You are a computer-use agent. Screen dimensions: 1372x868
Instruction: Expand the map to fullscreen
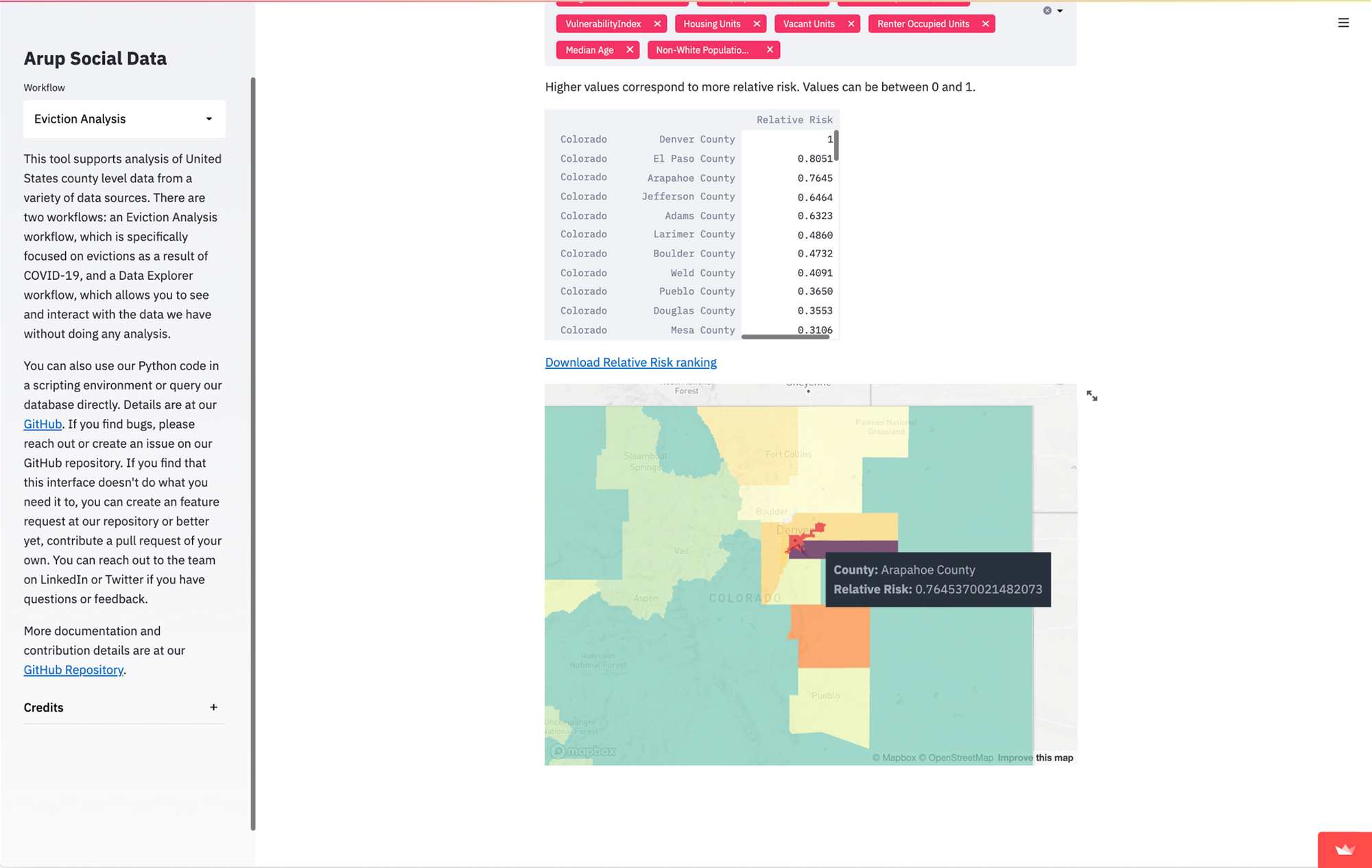[1091, 396]
